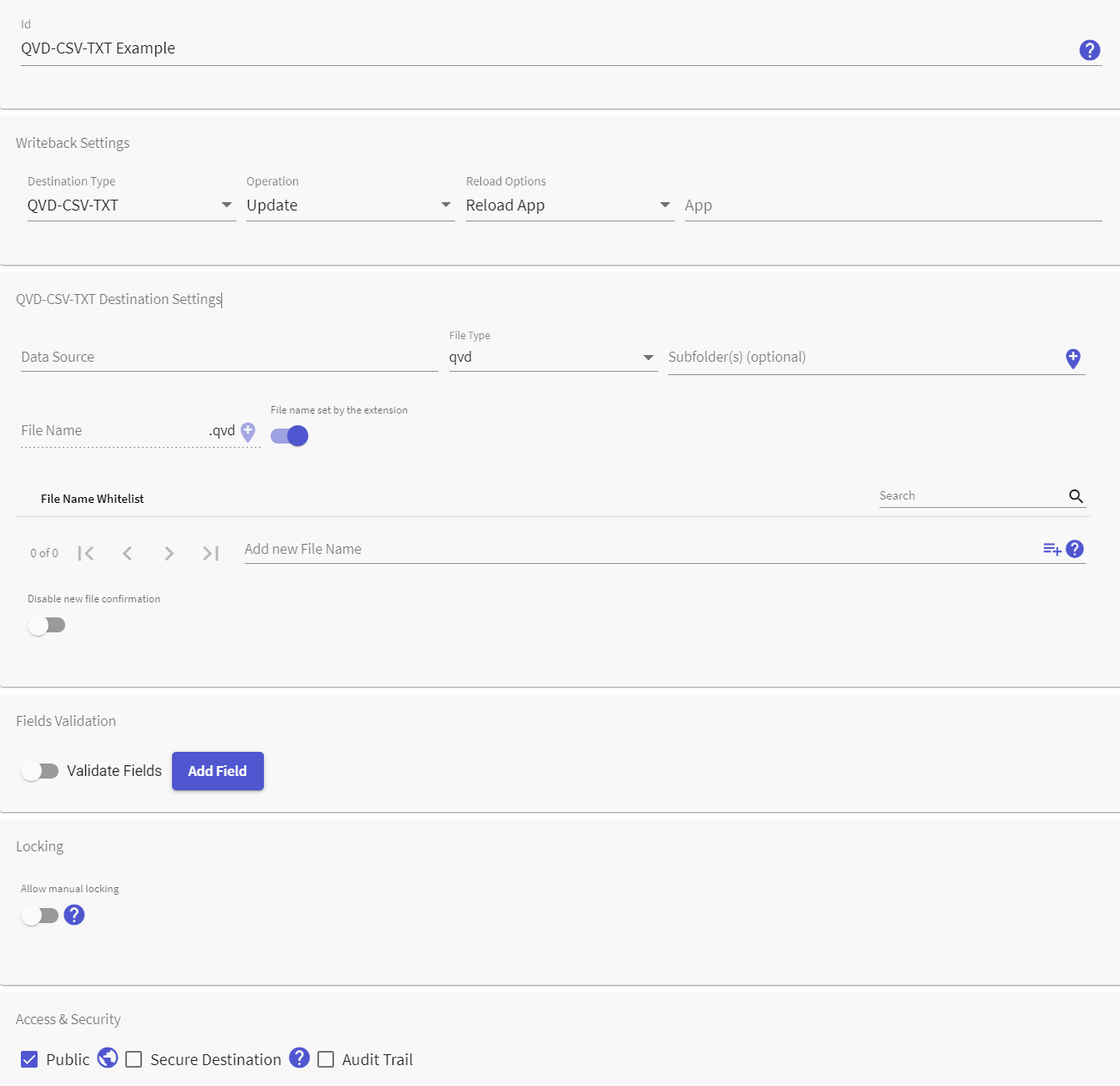This screenshot has width=1120, height=1086.
Task: Expand the Operation dropdown showing Update
Action: point(350,206)
